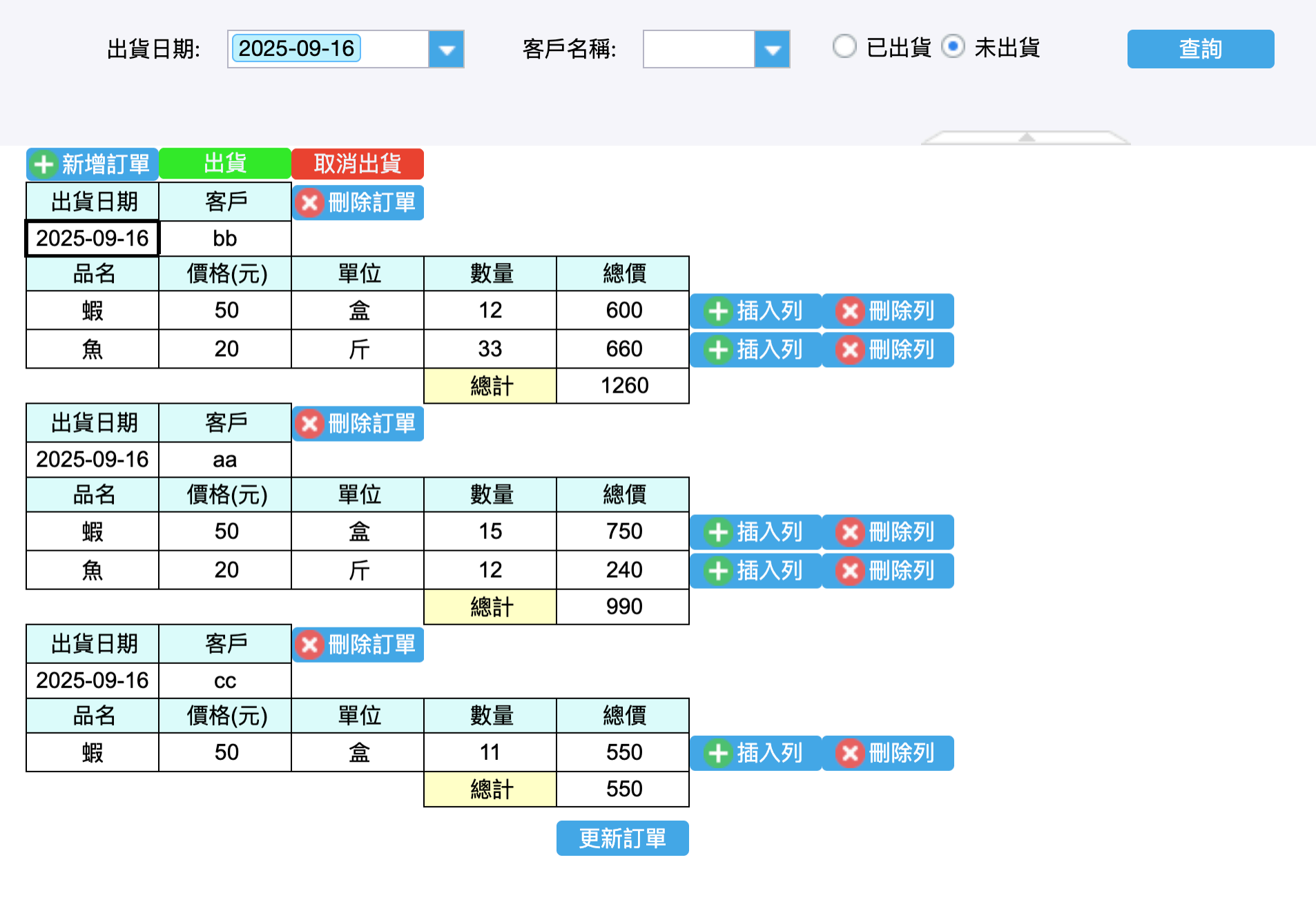Click red X icon to delete cc order
The height and width of the screenshot is (900, 1316).
pyautogui.click(x=310, y=645)
